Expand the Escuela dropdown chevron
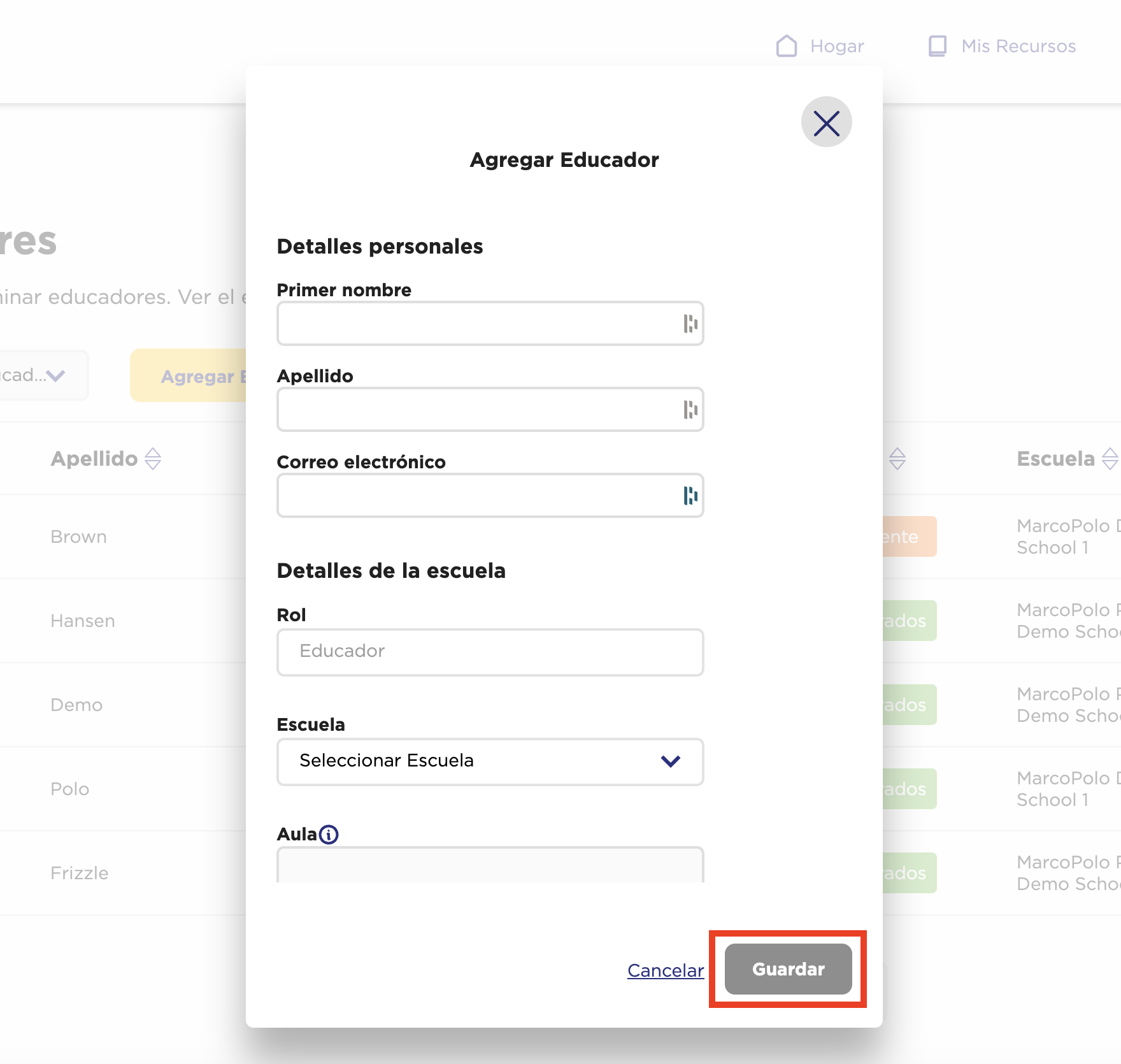Screen dimensions: 1121x1064 [671, 761]
